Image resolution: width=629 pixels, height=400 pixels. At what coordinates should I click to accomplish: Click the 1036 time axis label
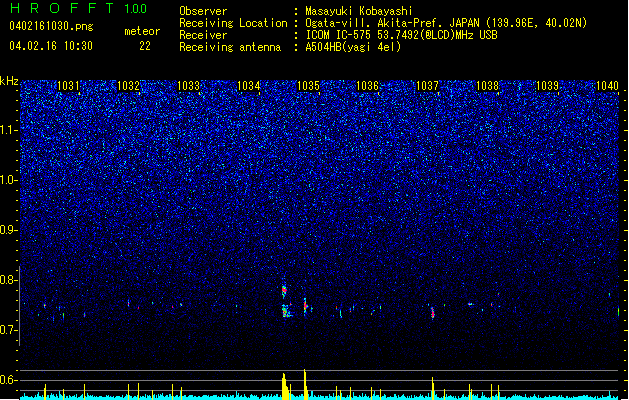click(x=367, y=86)
